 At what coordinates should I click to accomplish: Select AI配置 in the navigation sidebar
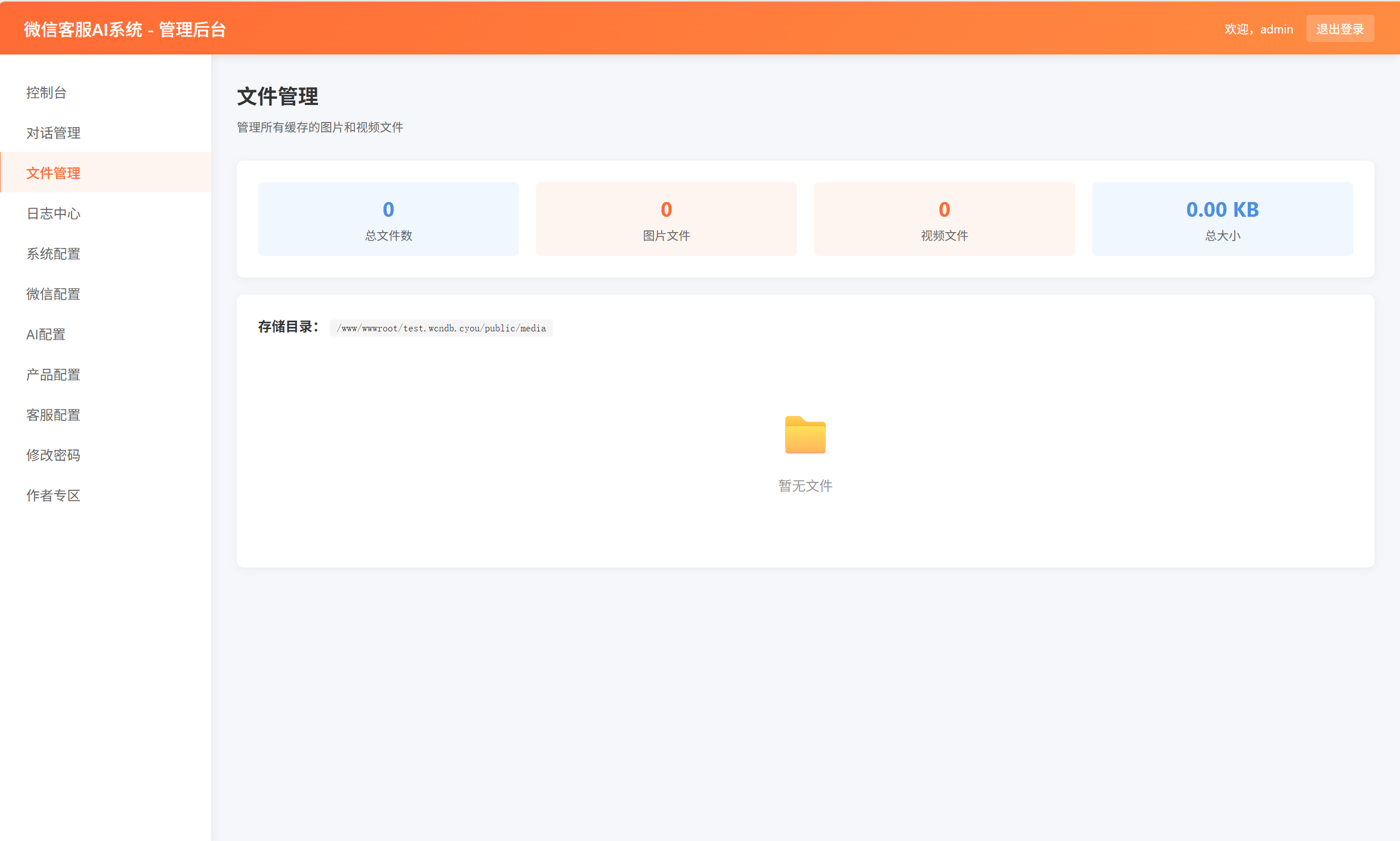[x=45, y=334]
